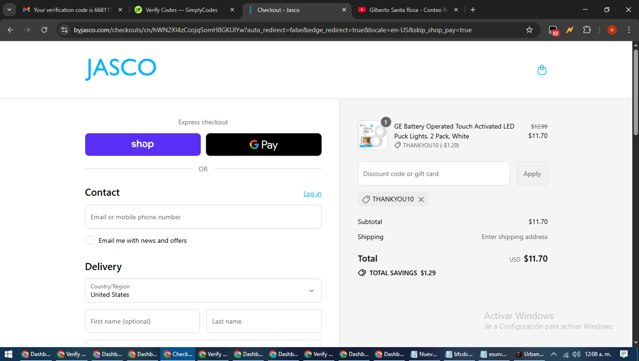
Task: Open the Chrome profile avatar
Action: coord(612,30)
